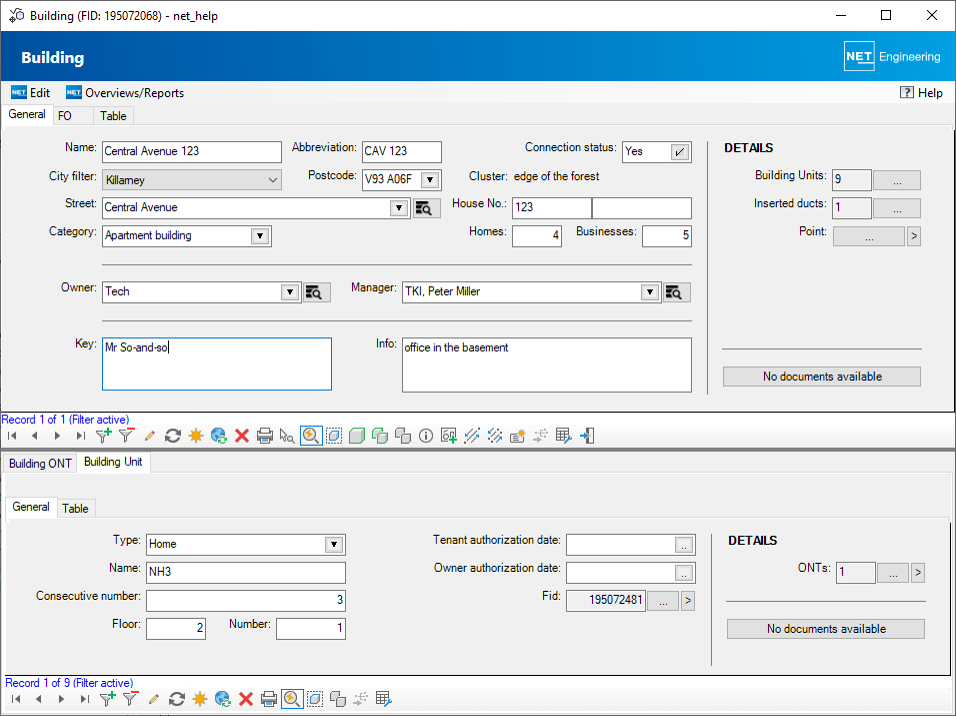Open the Postcode dropdown

point(429,180)
